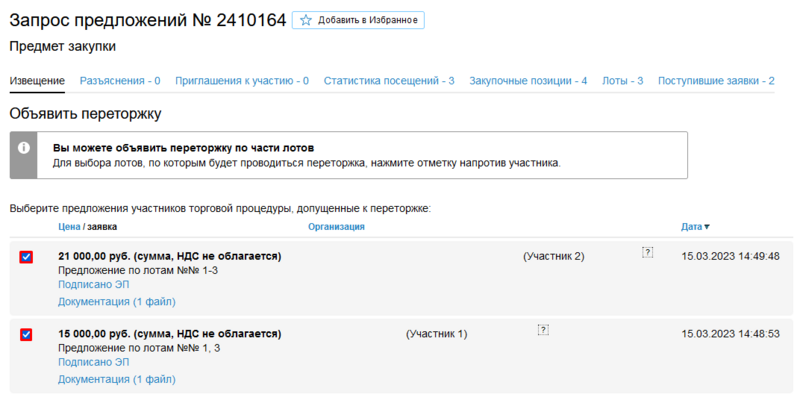Open Приглашения к участию - 0 tab
The width and height of the screenshot is (800, 403).
242,80
